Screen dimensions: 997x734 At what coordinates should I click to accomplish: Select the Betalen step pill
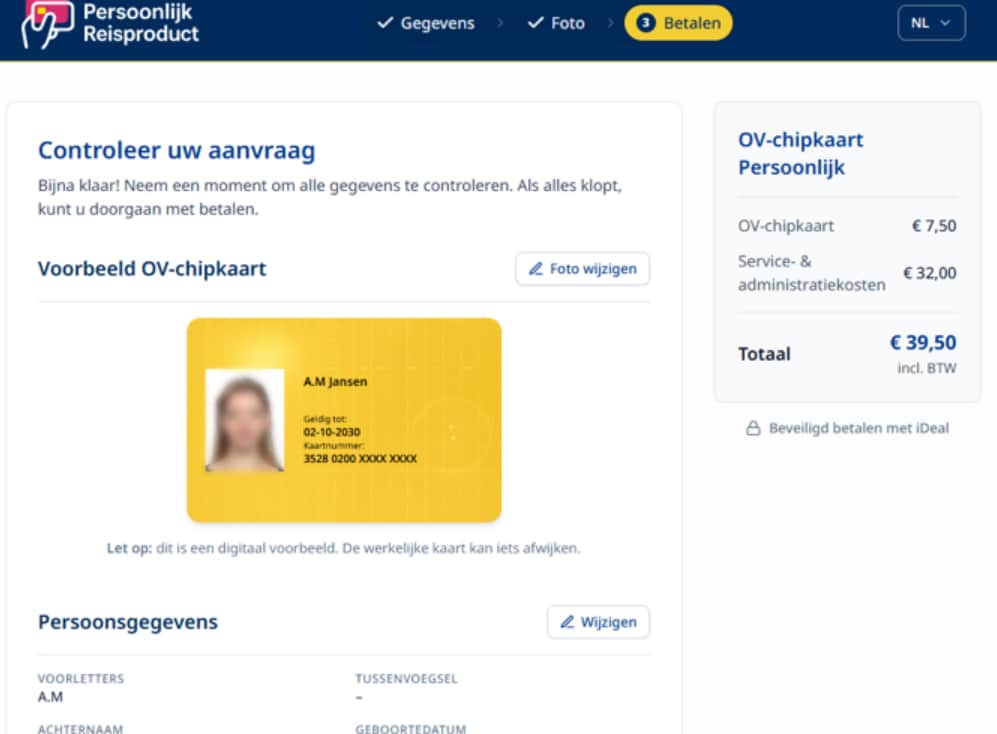click(679, 23)
